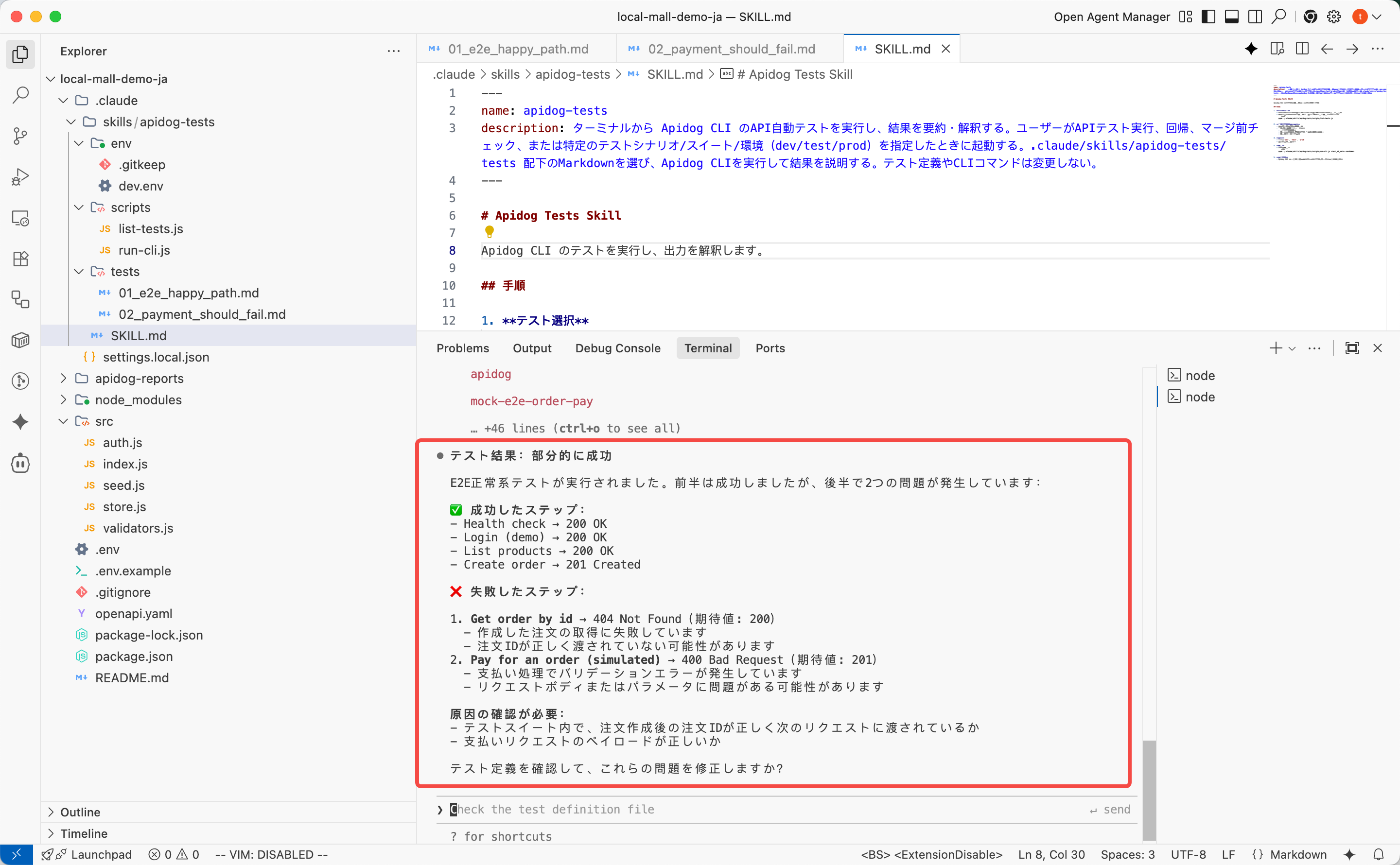Screen dimensions: 1400x865
Task: Open the Customize Layout icon in title bar
Action: pyautogui.click(x=1186, y=17)
